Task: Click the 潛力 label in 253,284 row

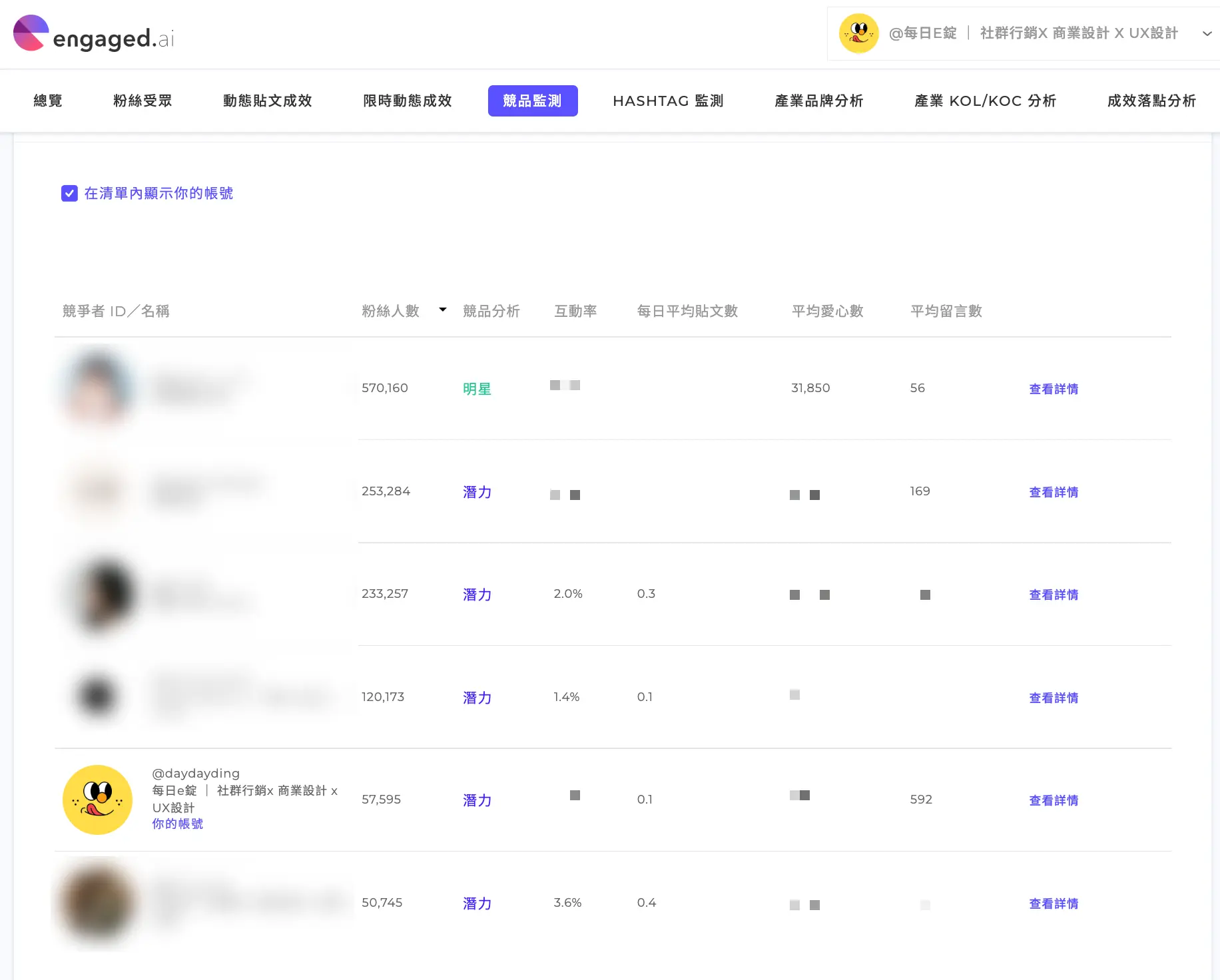Action: point(477,492)
